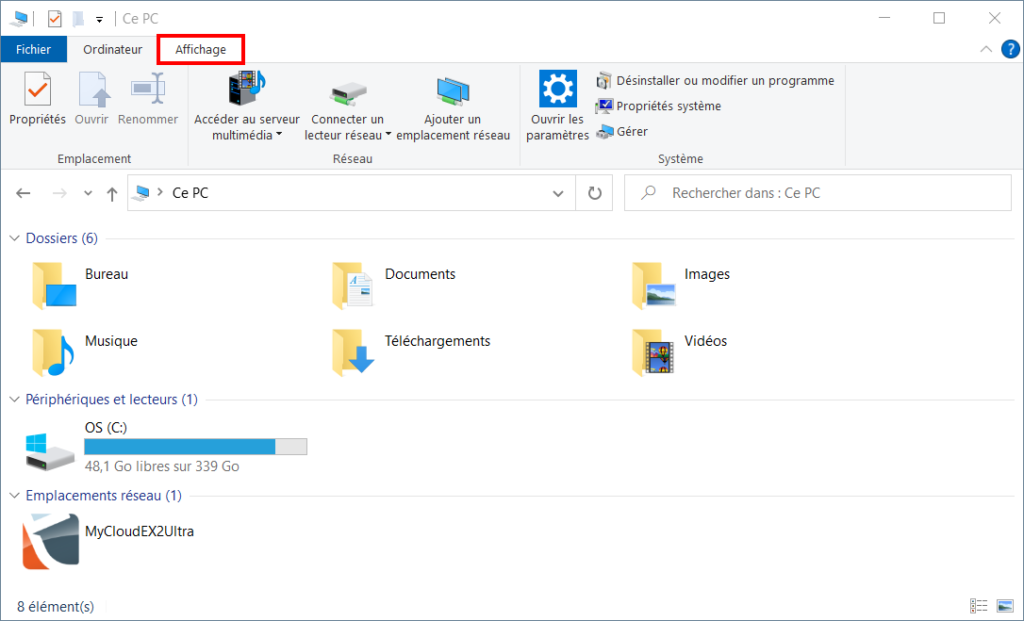Open the help question mark icon

[x=1010, y=50]
